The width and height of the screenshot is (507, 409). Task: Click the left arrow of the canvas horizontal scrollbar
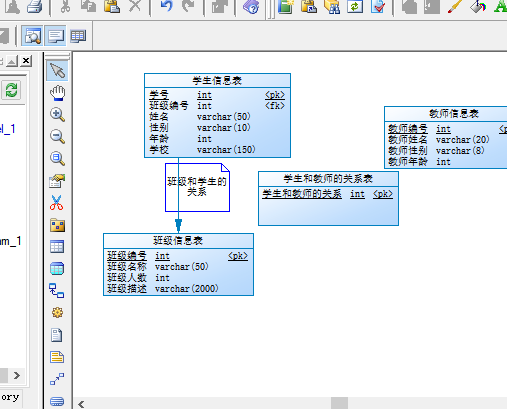(81, 404)
